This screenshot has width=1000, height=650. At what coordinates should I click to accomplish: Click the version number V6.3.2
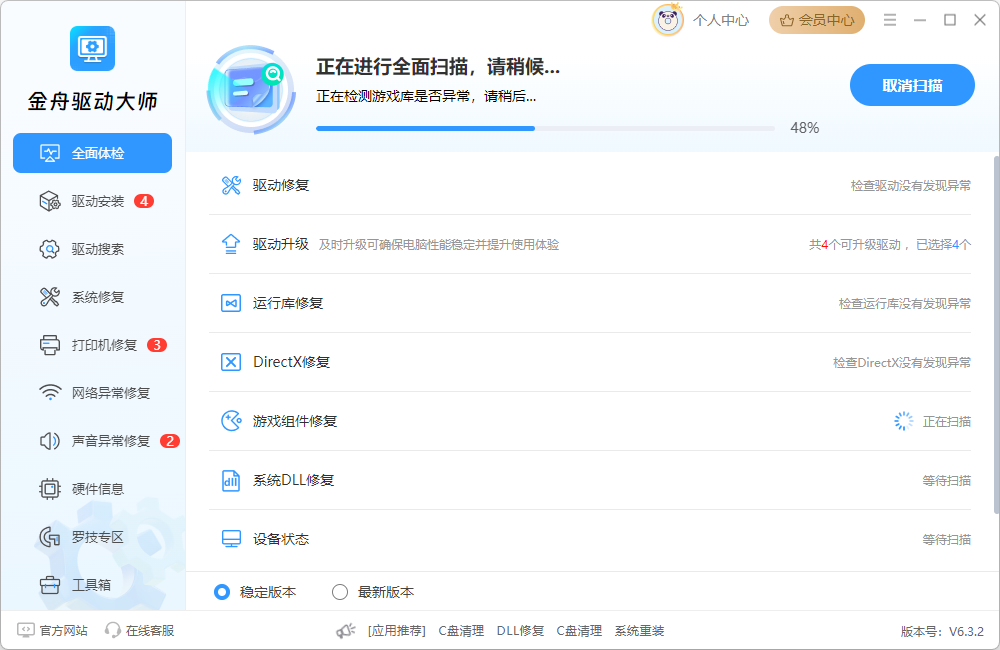[966, 632]
